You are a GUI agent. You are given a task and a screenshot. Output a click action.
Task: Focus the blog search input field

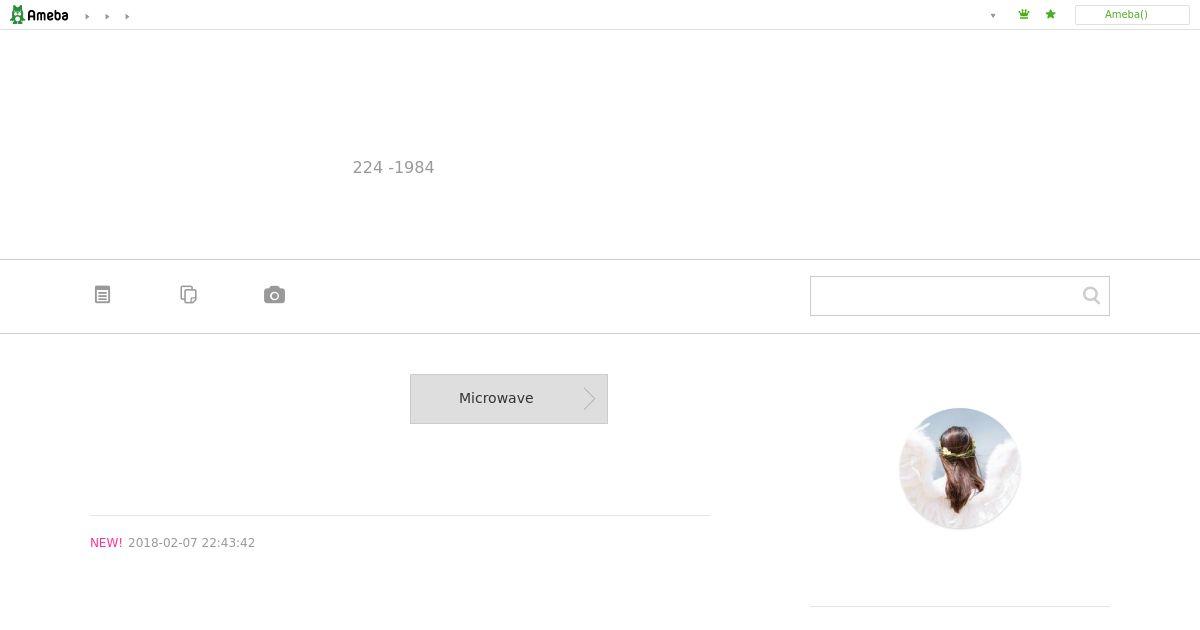(x=945, y=296)
